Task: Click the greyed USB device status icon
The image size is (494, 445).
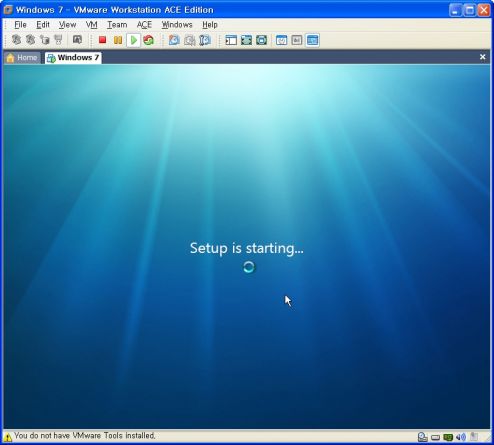Action: pyautogui.click(x=474, y=437)
